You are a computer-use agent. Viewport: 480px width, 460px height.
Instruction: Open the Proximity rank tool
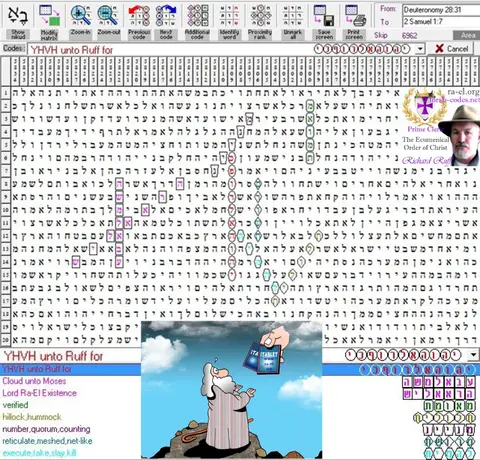pyautogui.click(x=260, y=16)
